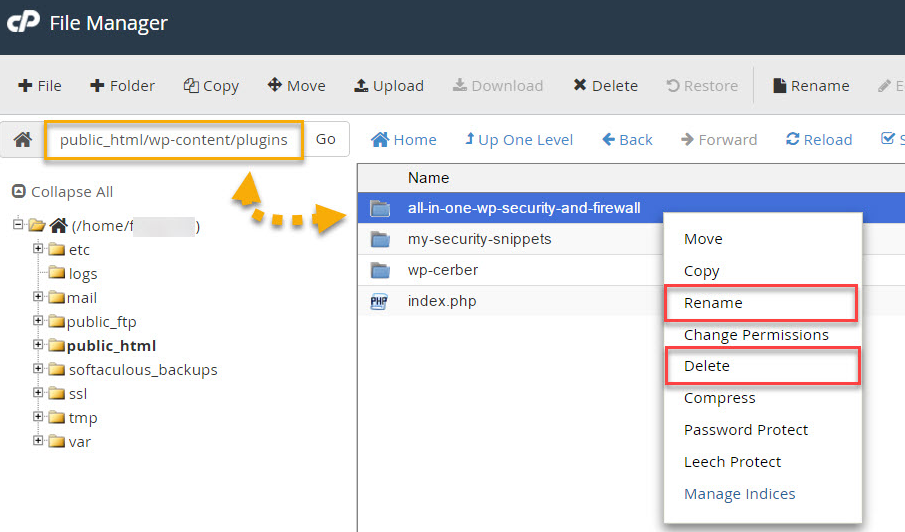Navigate to Home in the navigation bar
This screenshot has width=905, height=532.
[x=403, y=140]
